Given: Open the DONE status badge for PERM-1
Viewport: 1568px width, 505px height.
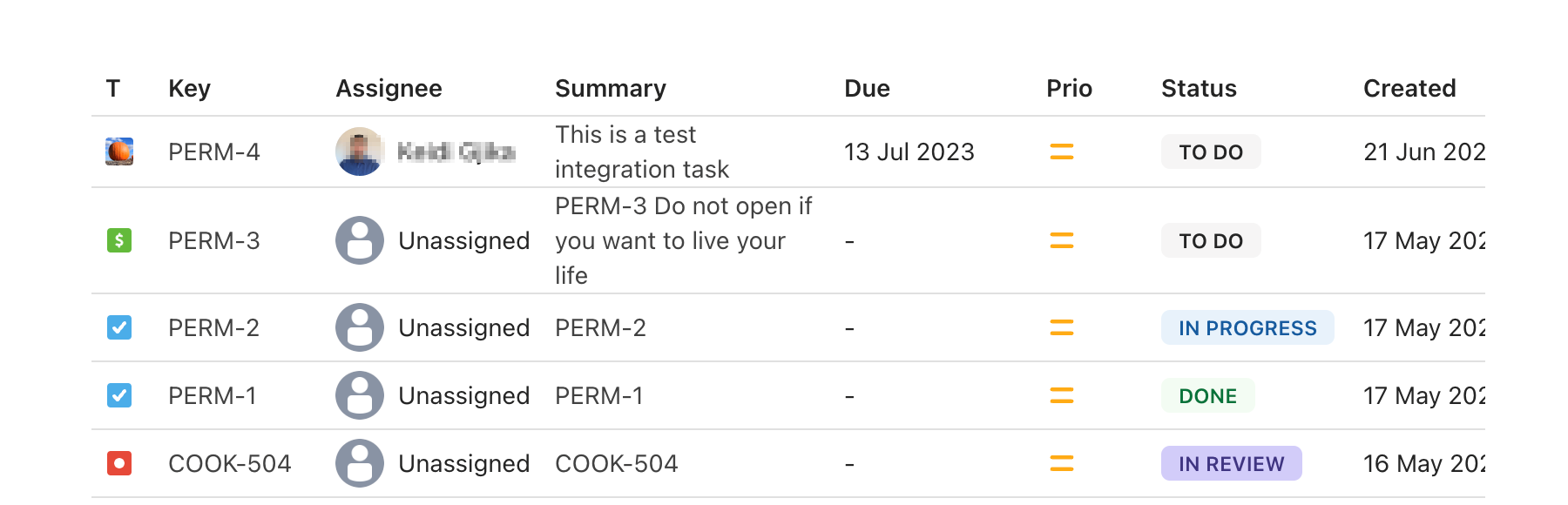Looking at the screenshot, I should tap(1207, 396).
